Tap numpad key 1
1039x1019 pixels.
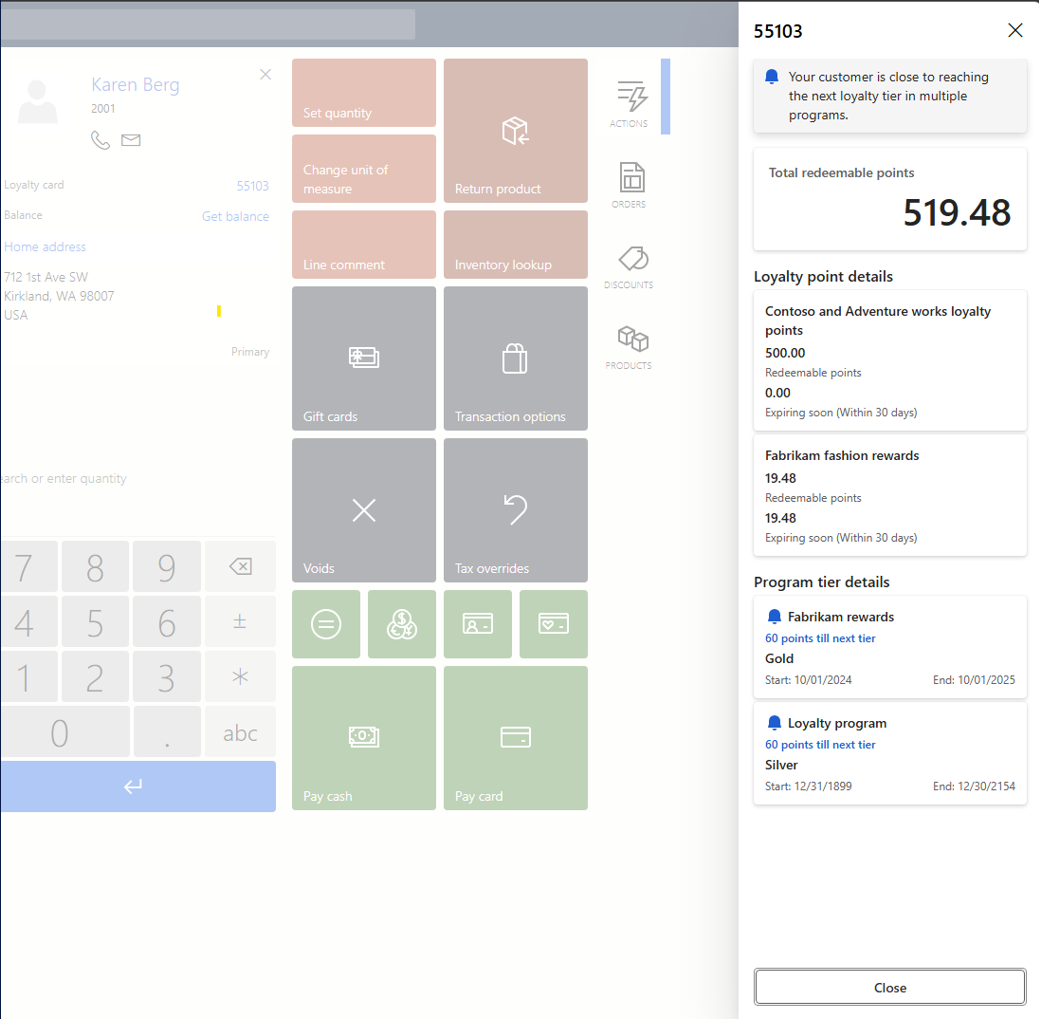point(29,676)
